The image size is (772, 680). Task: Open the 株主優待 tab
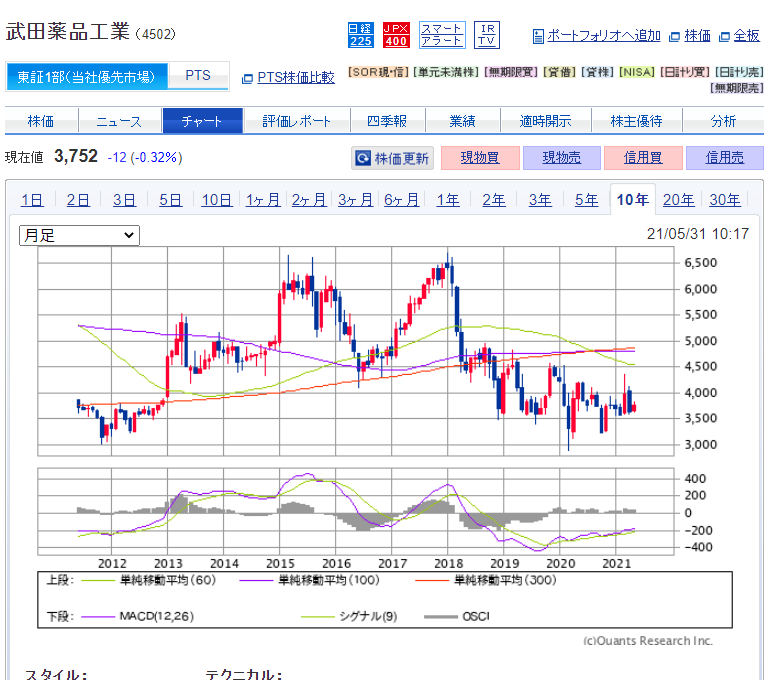click(637, 121)
